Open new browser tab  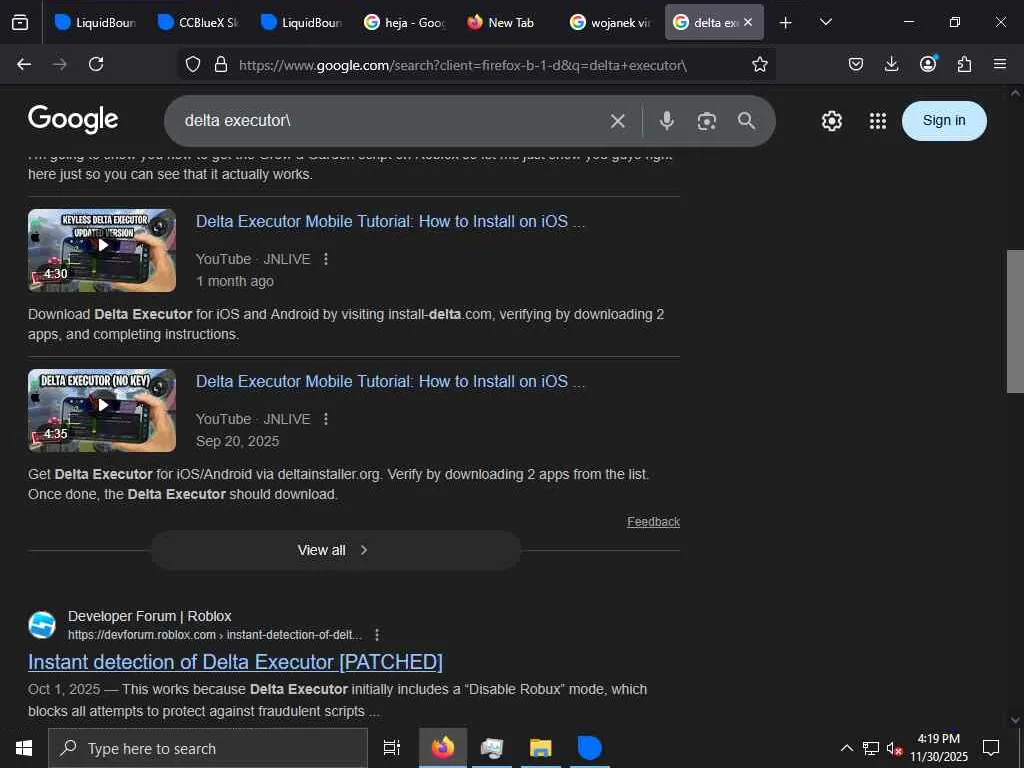[786, 23]
